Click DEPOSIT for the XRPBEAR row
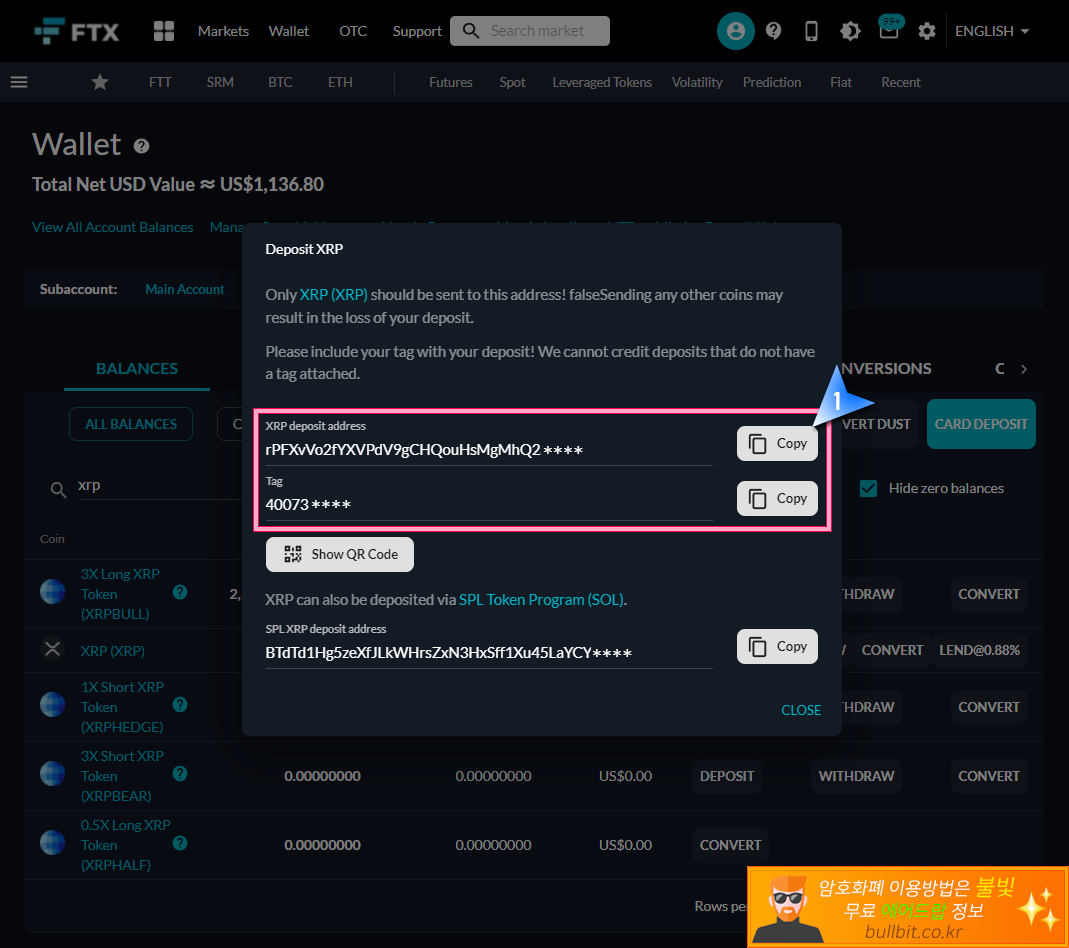Viewport: 1069px width, 948px height. (727, 776)
